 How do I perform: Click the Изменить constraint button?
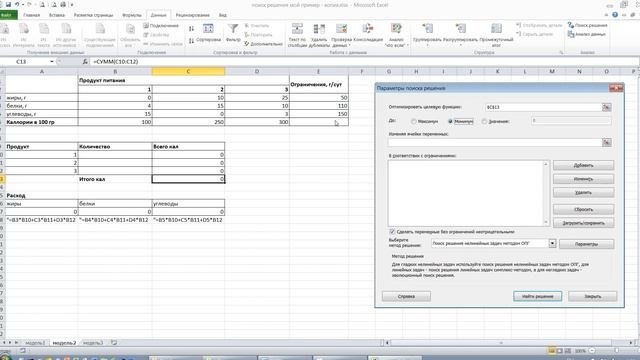point(583,179)
